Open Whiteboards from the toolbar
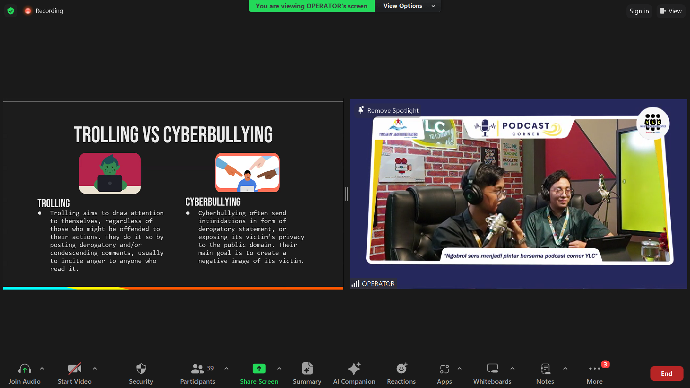The width and height of the screenshot is (690, 388). click(492, 369)
